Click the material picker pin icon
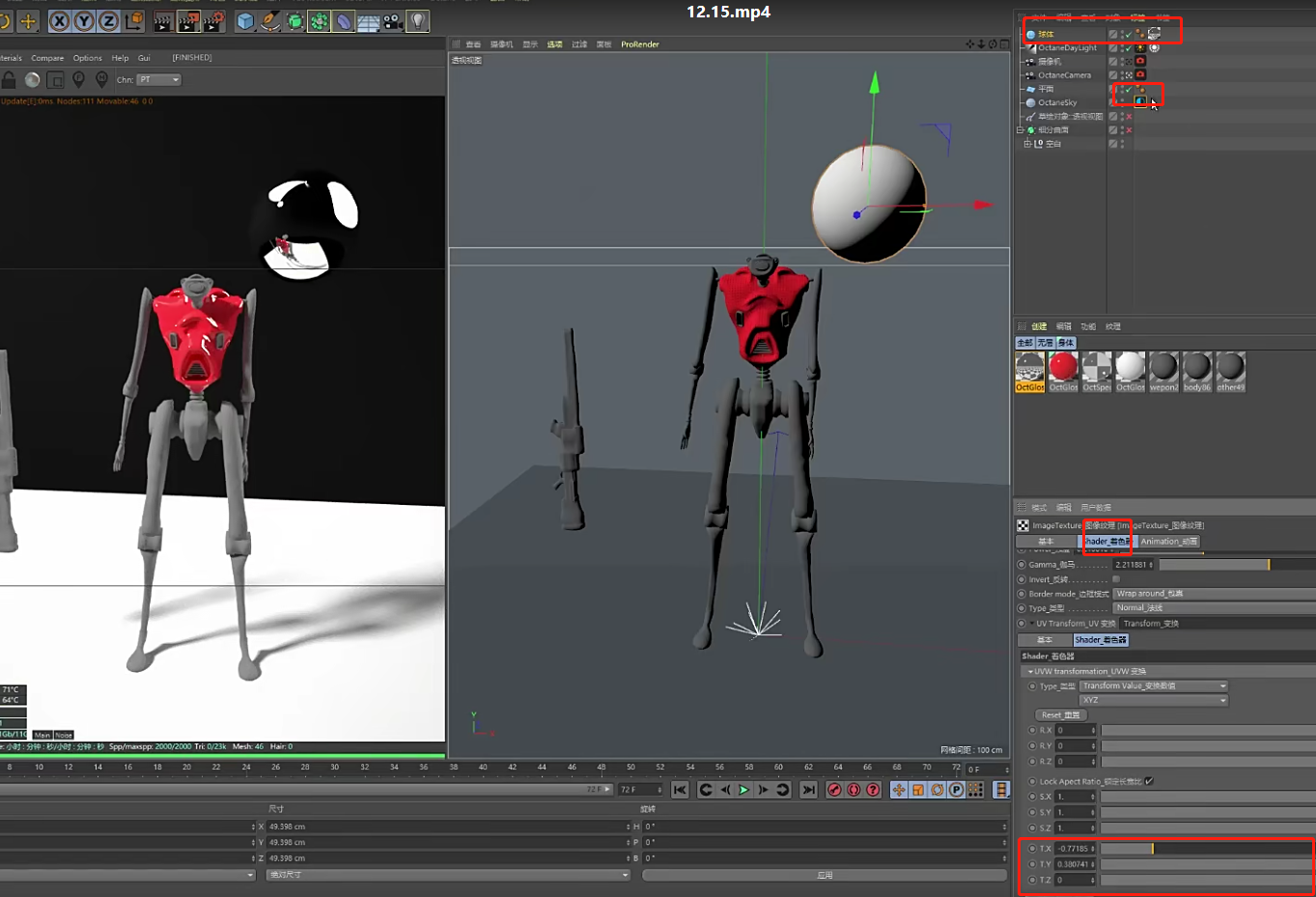Screen dimensions: 1316x897 (102, 80)
